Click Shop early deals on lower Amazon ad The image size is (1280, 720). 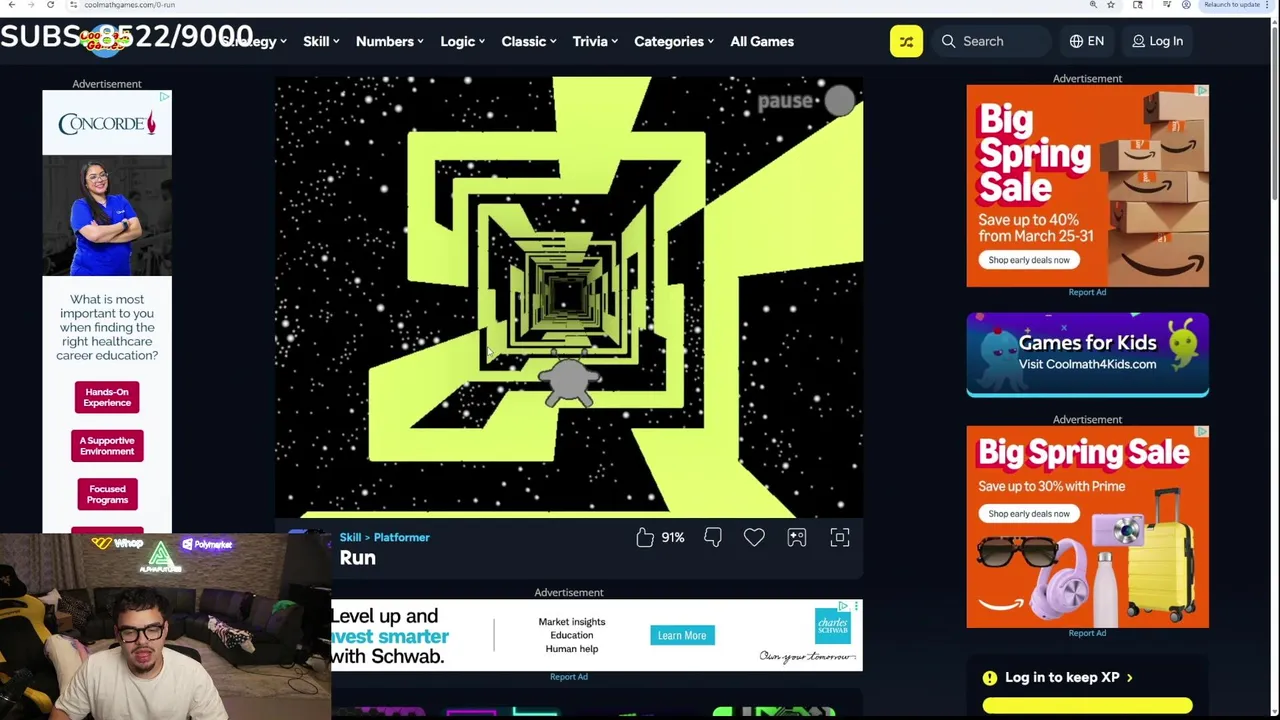click(1029, 514)
